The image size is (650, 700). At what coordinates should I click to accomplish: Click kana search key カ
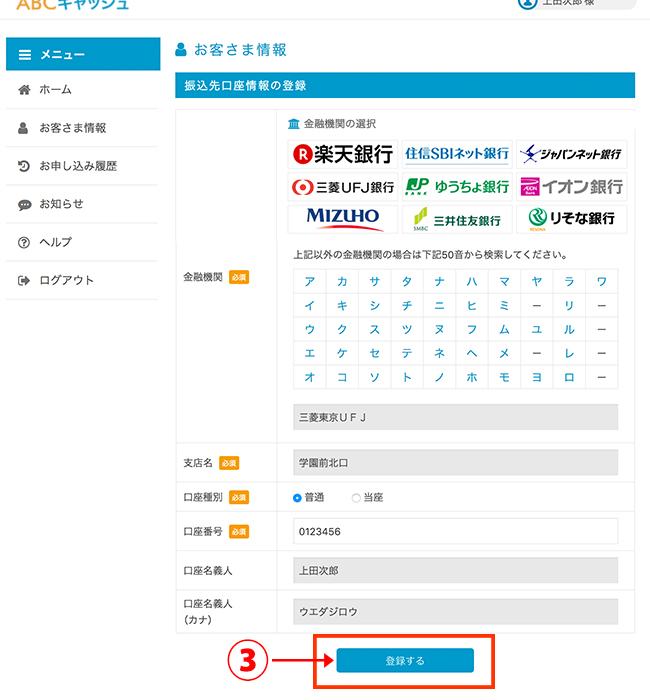[342, 281]
